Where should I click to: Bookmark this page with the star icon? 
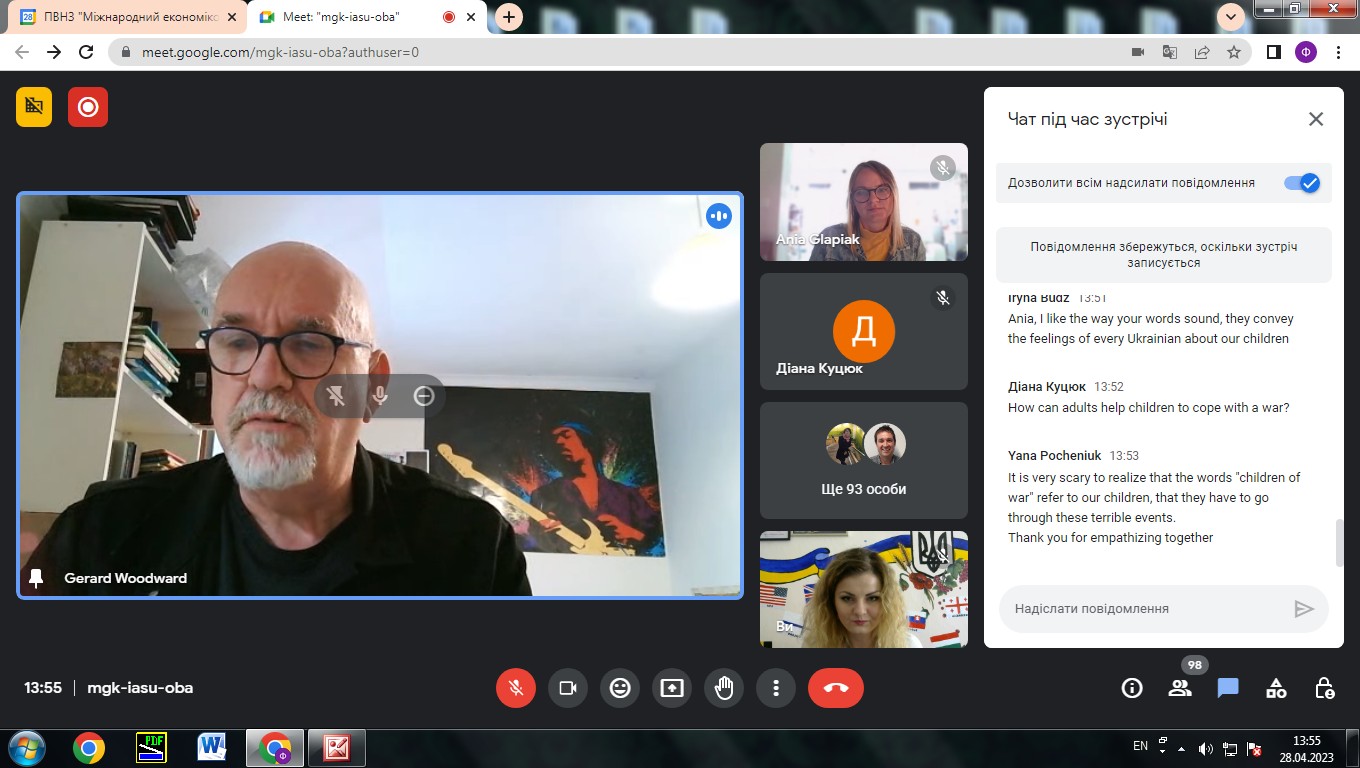coord(1234,52)
